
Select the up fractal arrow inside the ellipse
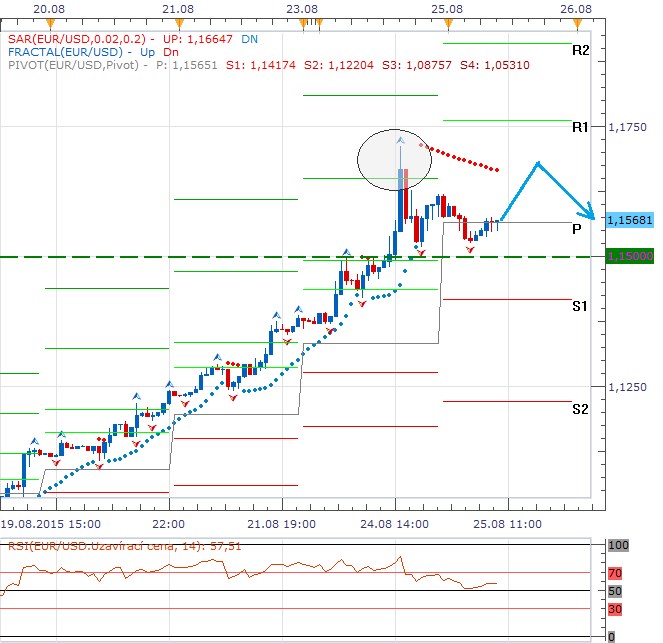tap(400, 139)
